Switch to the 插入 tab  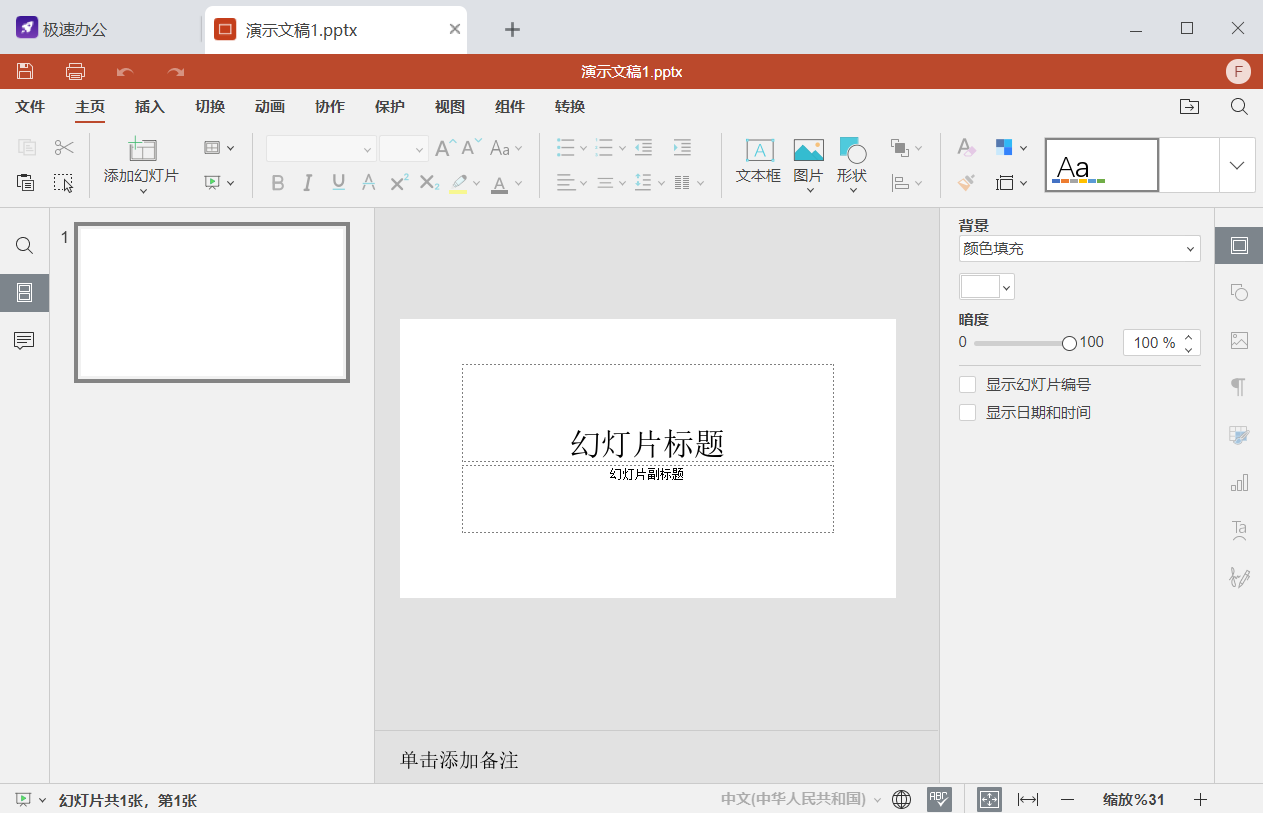click(150, 107)
